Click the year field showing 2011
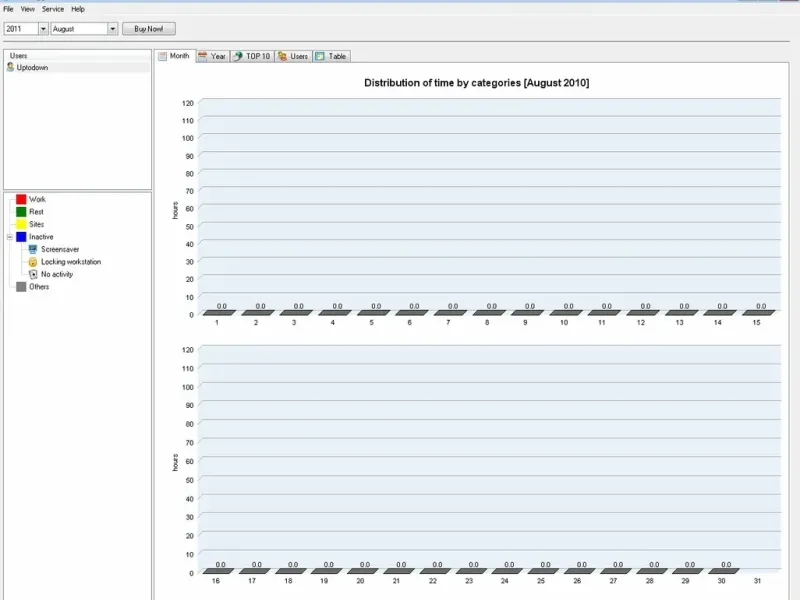This screenshot has width=800, height=600. 21,29
